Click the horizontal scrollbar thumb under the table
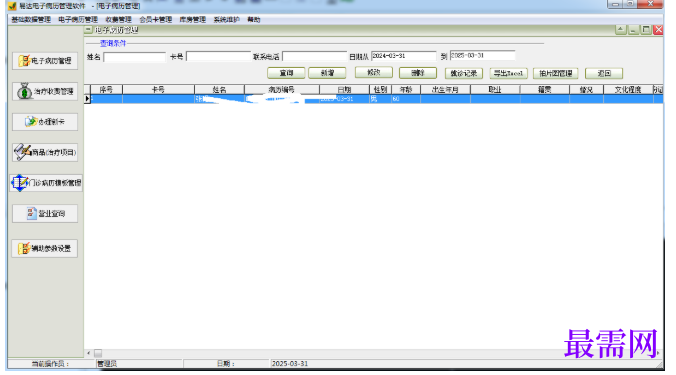 tap(98, 353)
